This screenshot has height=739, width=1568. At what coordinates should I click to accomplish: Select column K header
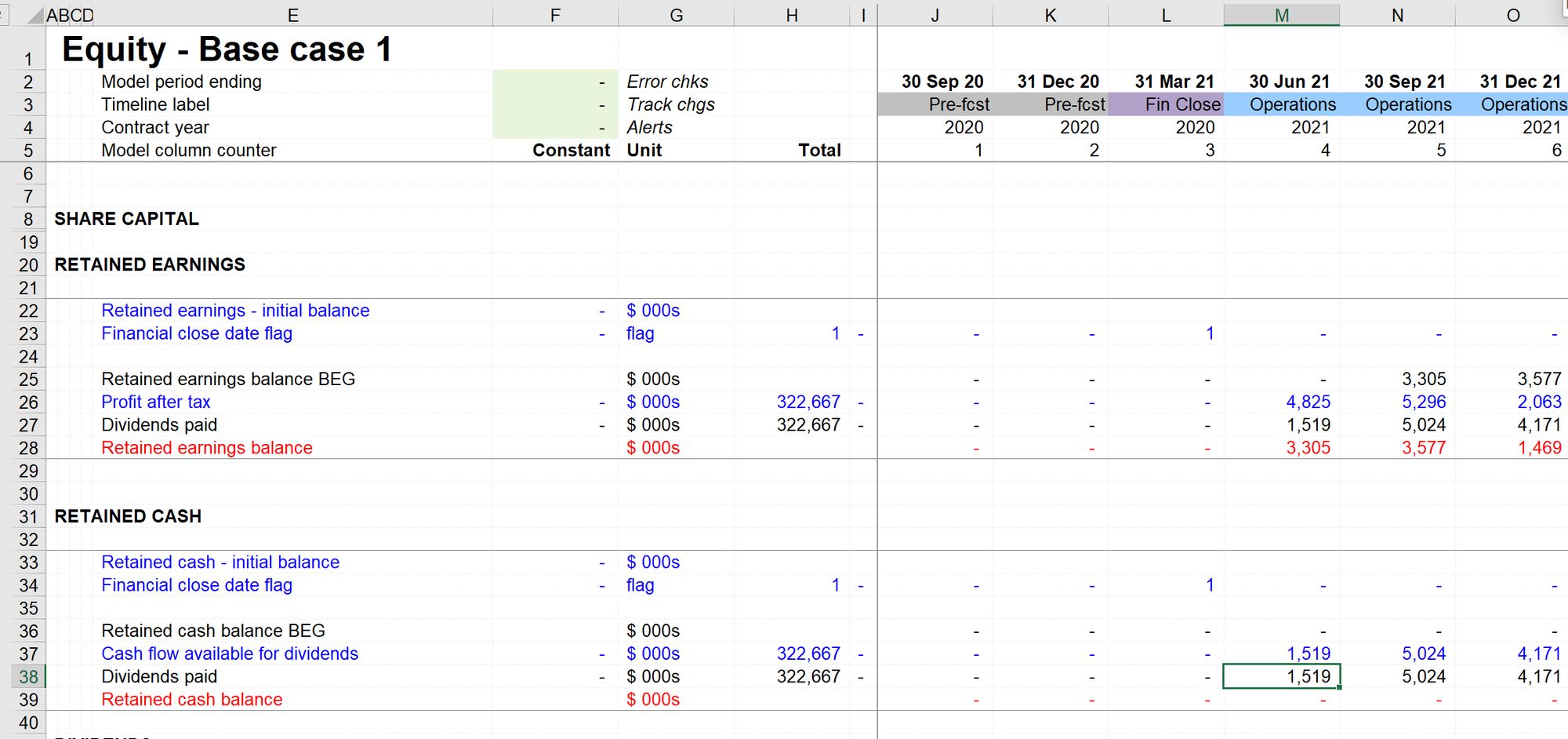1051,15
